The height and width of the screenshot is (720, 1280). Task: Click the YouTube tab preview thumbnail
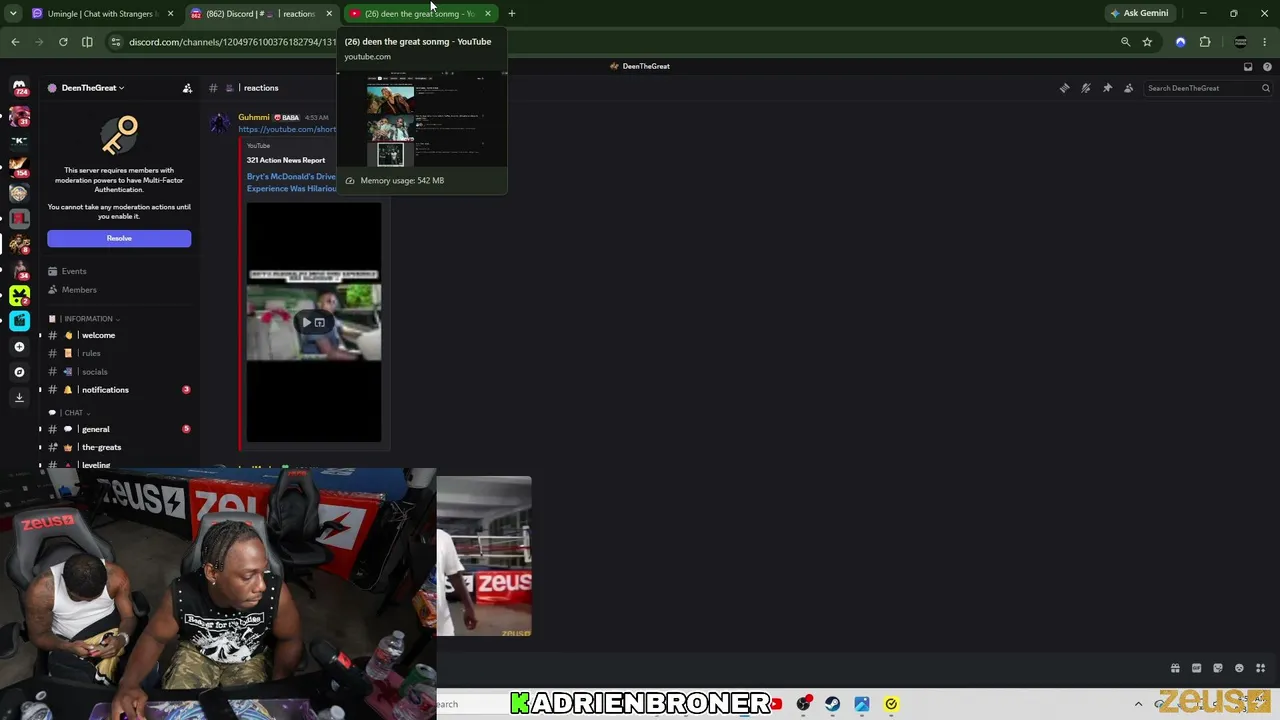pos(421,119)
